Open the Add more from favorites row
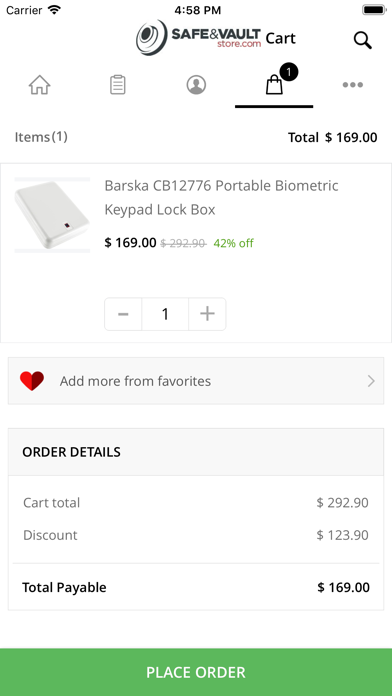This screenshot has height=696, width=392. click(196, 381)
